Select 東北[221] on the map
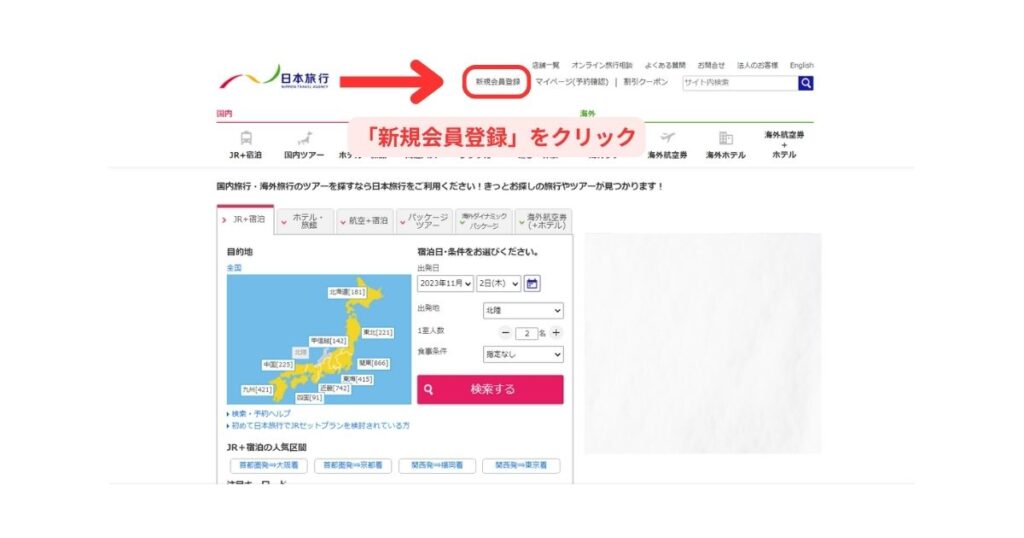 coord(377,332)
